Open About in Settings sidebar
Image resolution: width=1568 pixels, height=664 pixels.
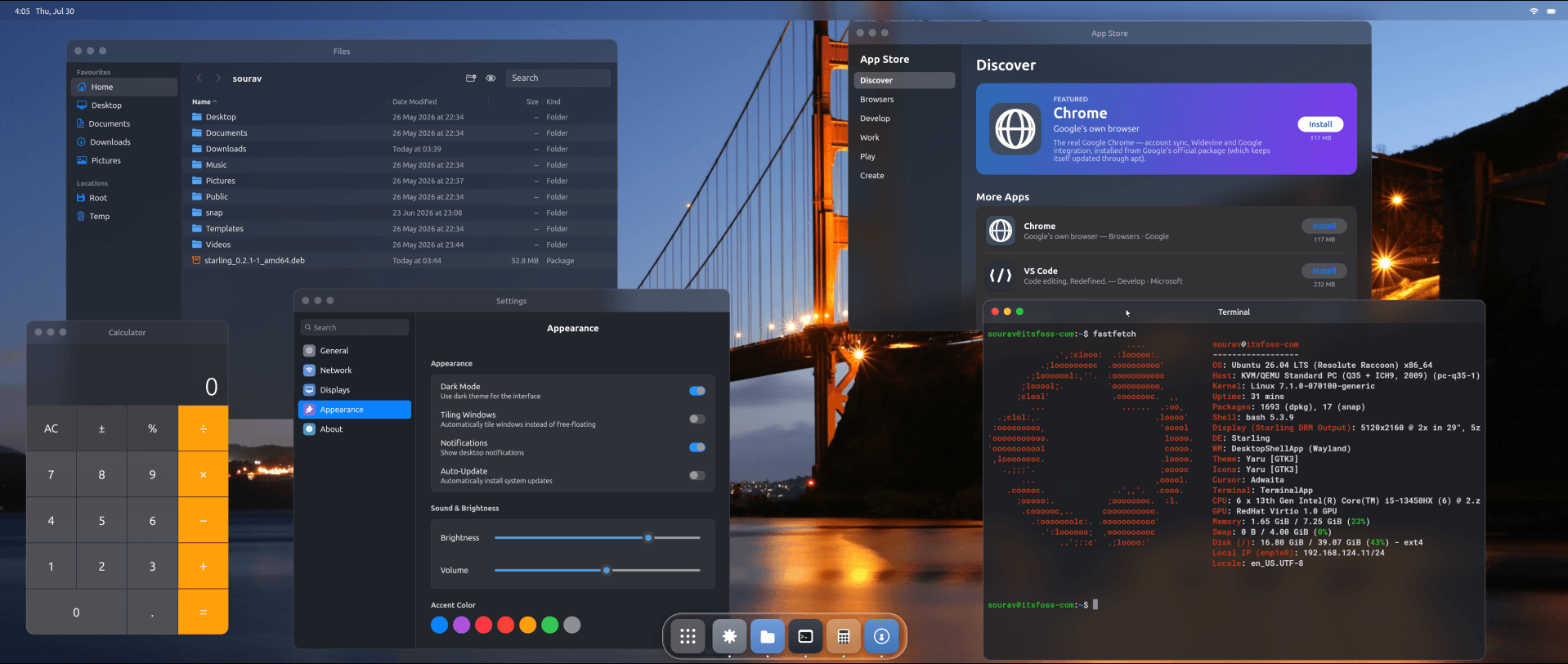355,429
